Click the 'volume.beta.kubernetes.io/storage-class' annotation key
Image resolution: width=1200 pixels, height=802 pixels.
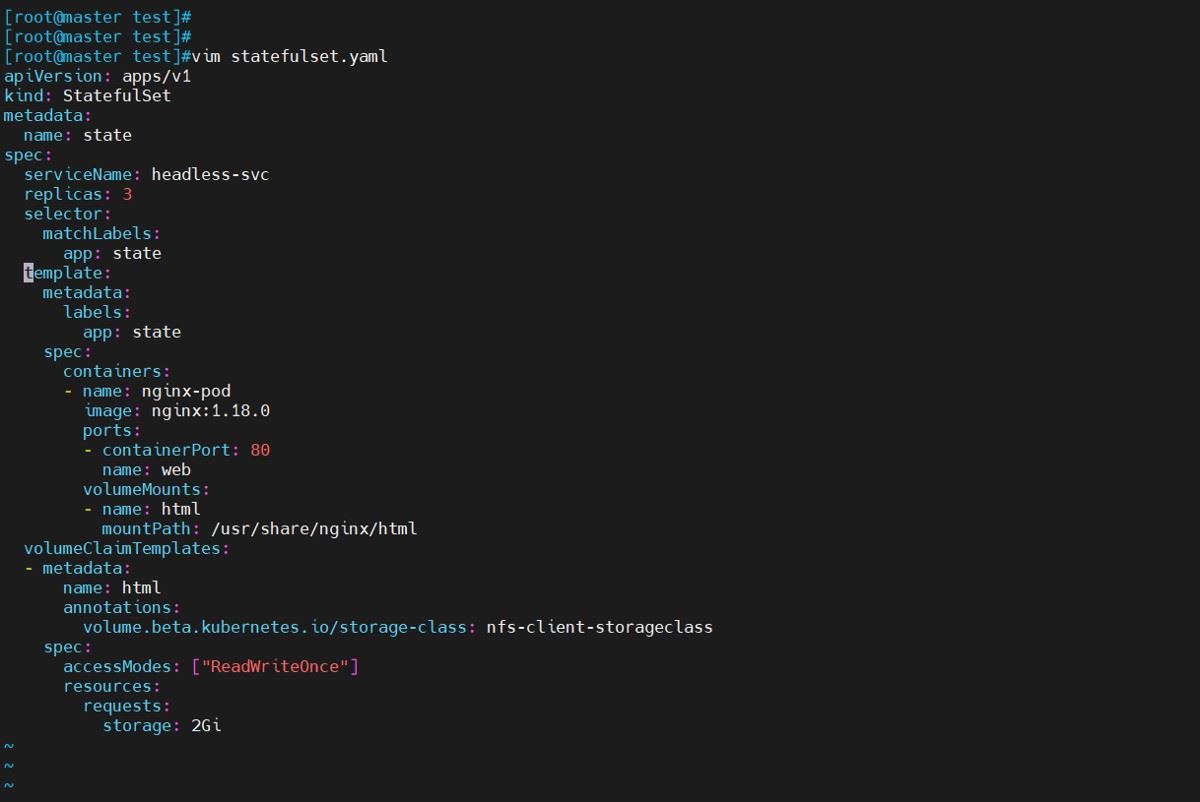[x=274, y=627]
